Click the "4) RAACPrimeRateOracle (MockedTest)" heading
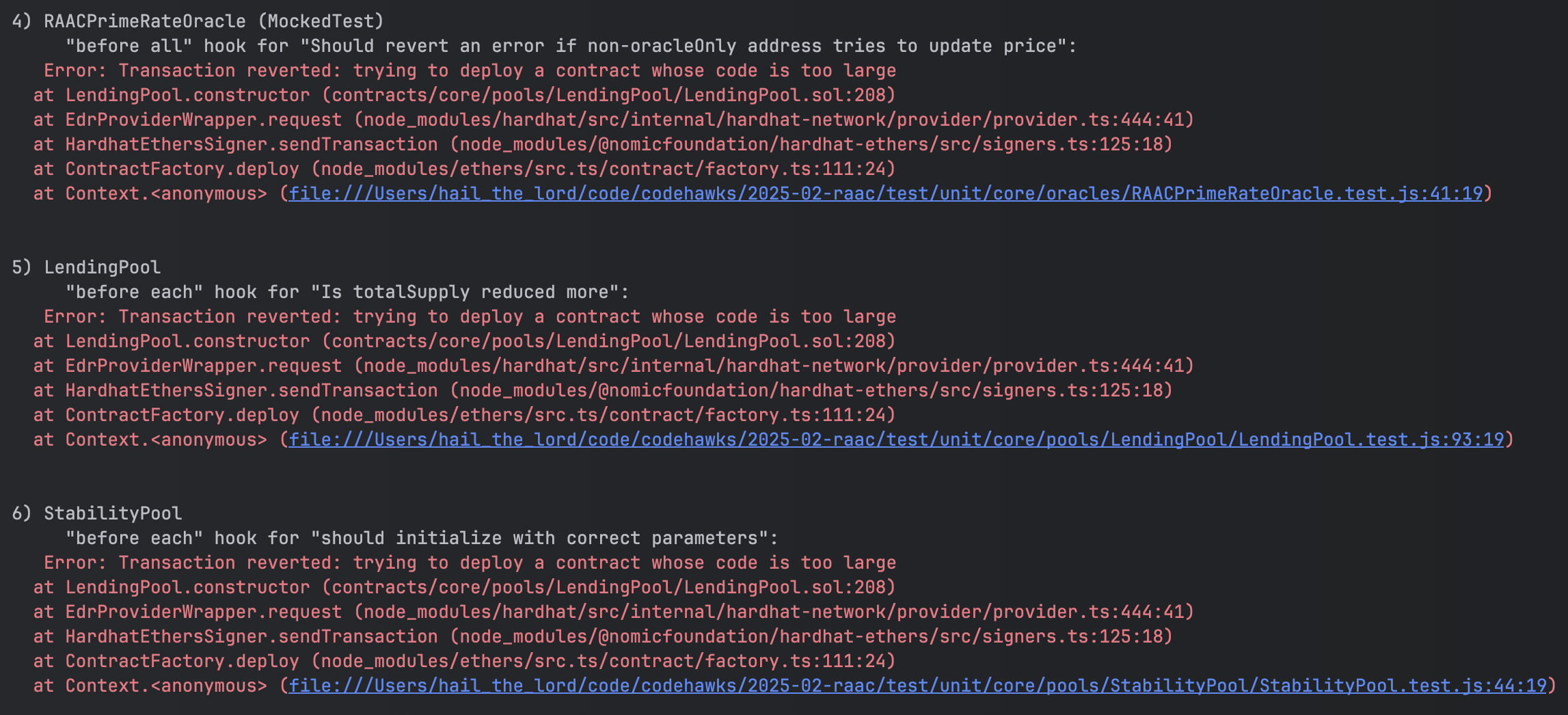 coord(198,22)
